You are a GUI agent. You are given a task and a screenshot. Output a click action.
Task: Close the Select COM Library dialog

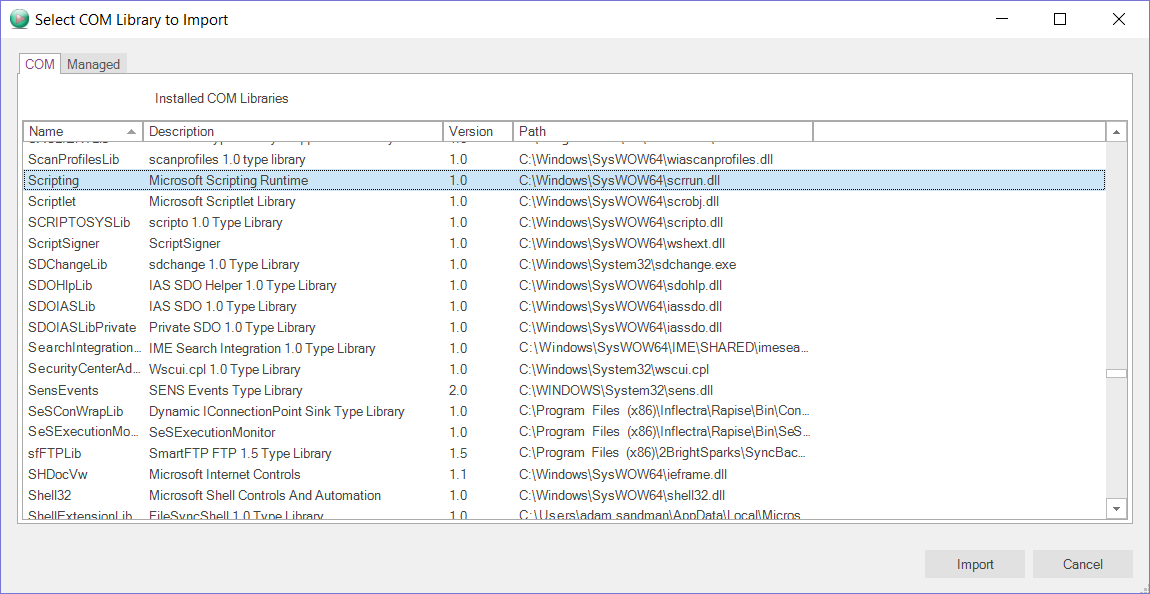click(x=1119, y=19)
